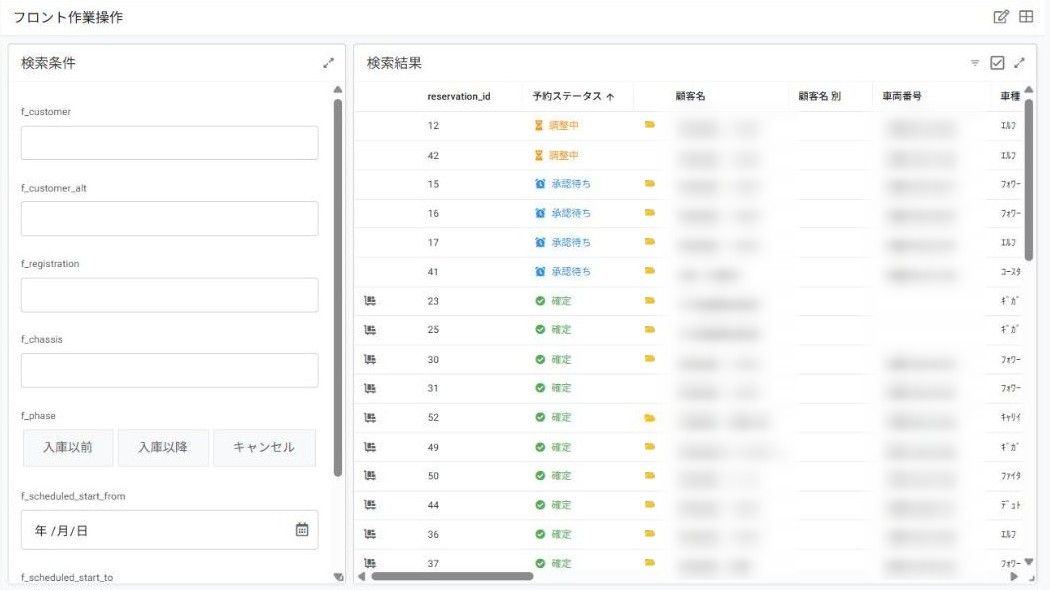Open the folder icon in reservation 15 row

tap(650, 183)
